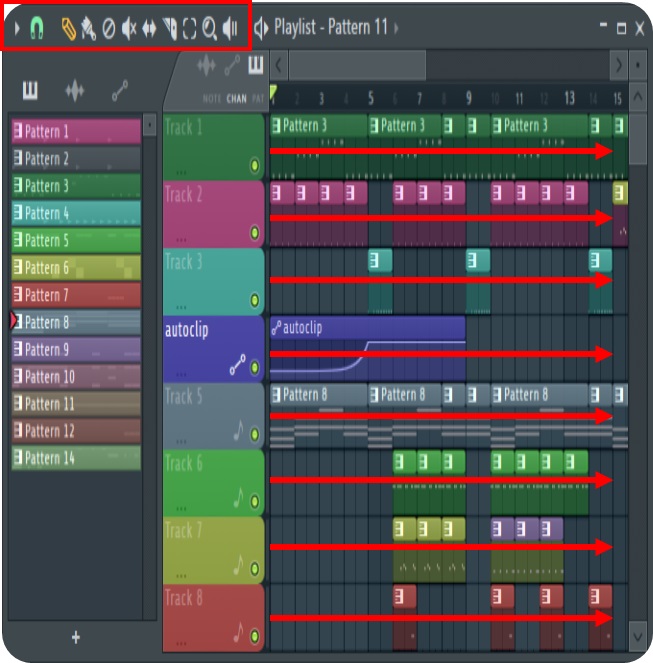Show automation clips in picker panel
The image size is (653, 663).
pos(120,90)
